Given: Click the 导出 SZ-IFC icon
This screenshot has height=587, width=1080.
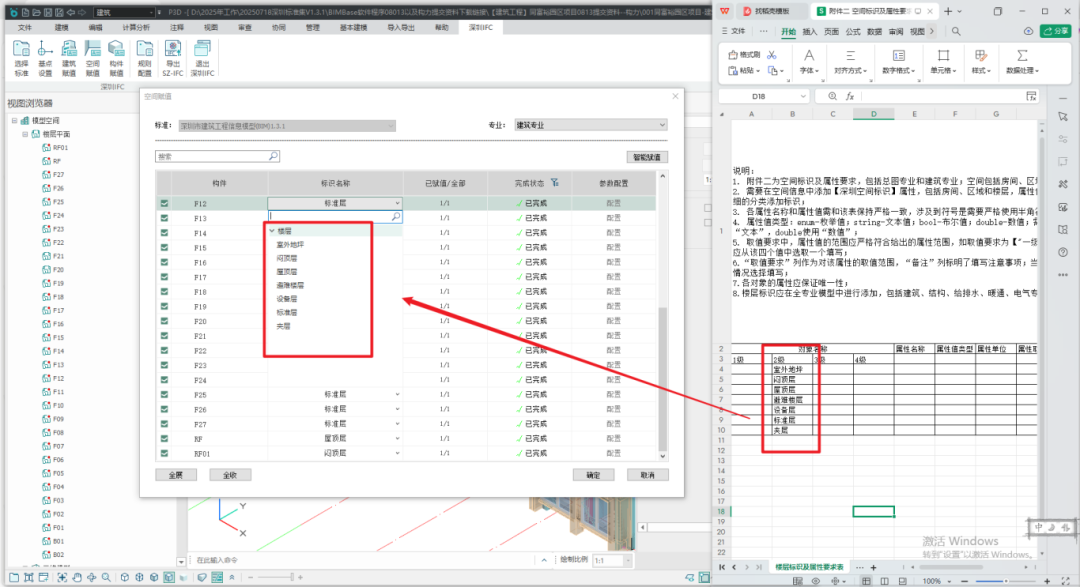Looking at the screenshot, I should pyautogui.click(x=173, y=58).
